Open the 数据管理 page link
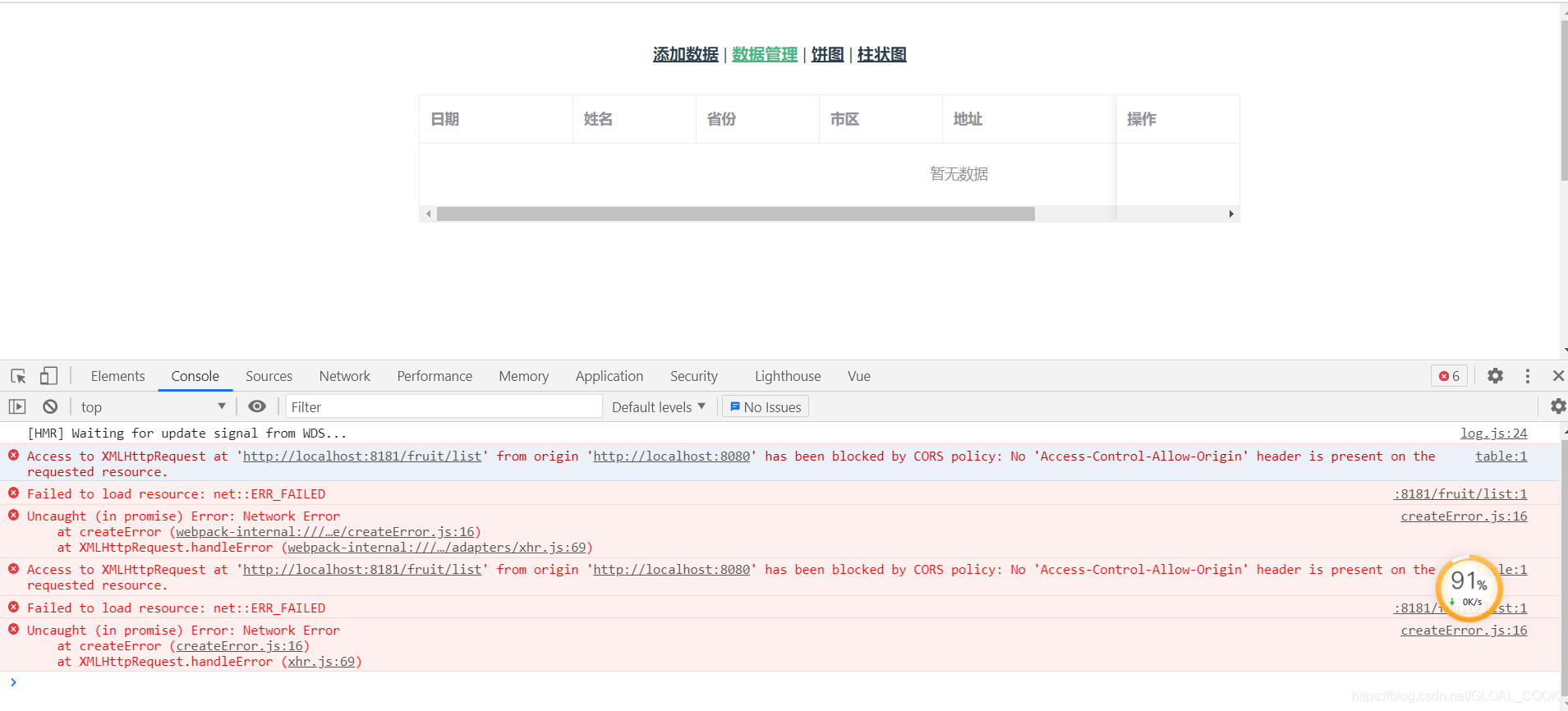 [765, 54]
